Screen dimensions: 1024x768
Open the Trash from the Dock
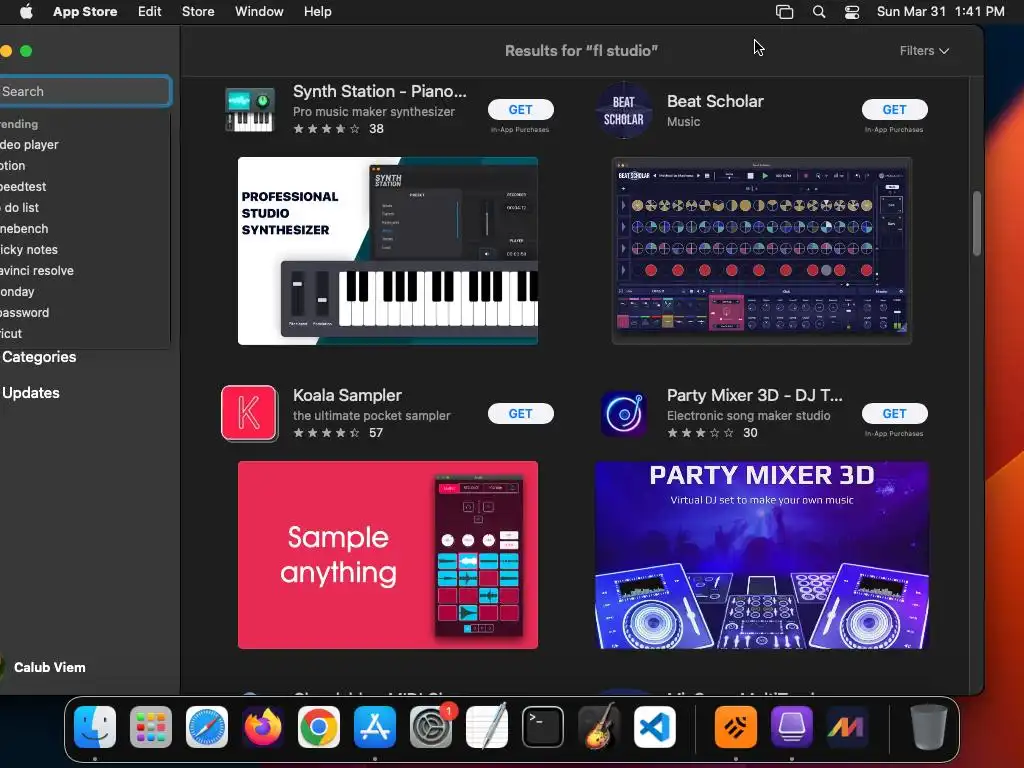[929, 727]
